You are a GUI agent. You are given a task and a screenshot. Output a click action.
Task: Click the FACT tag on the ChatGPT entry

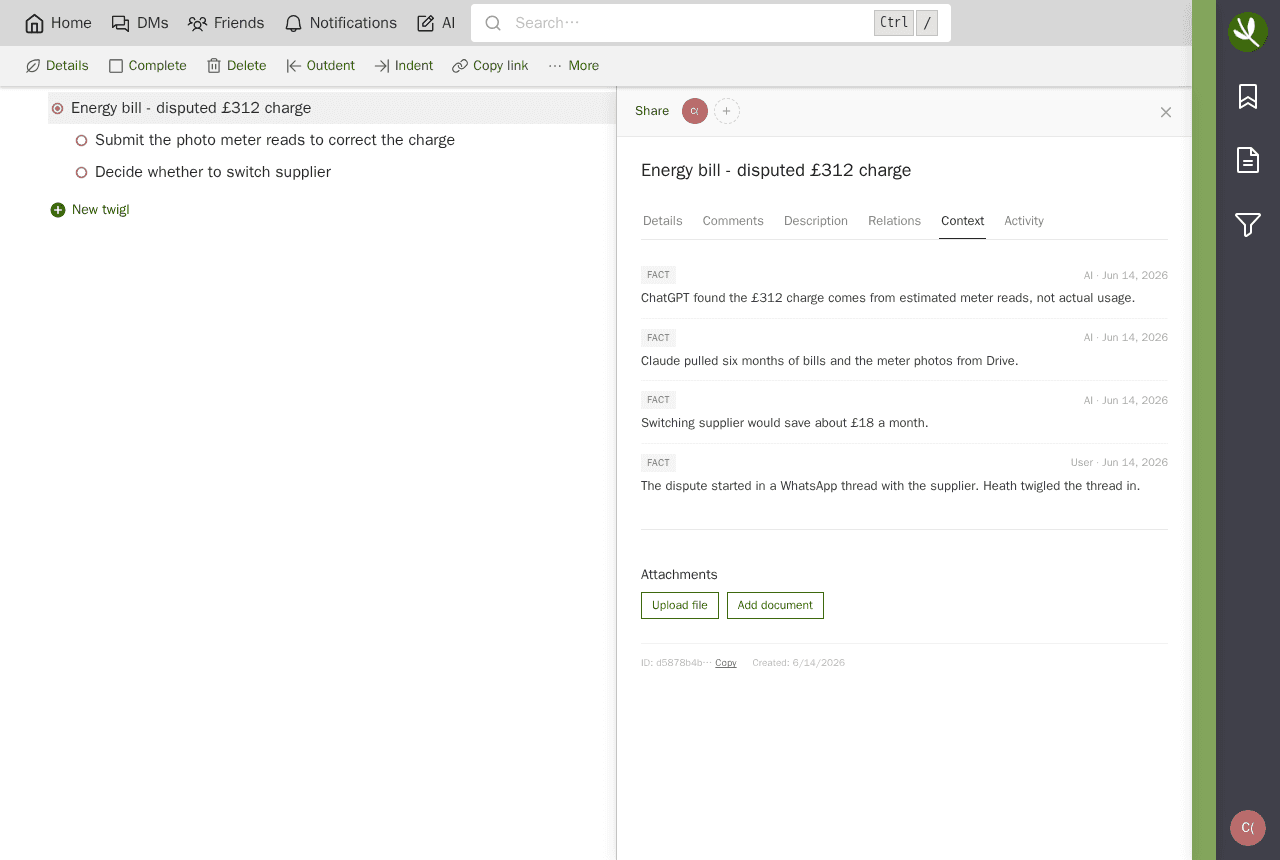pyautogui.click(x=658, y=275)
